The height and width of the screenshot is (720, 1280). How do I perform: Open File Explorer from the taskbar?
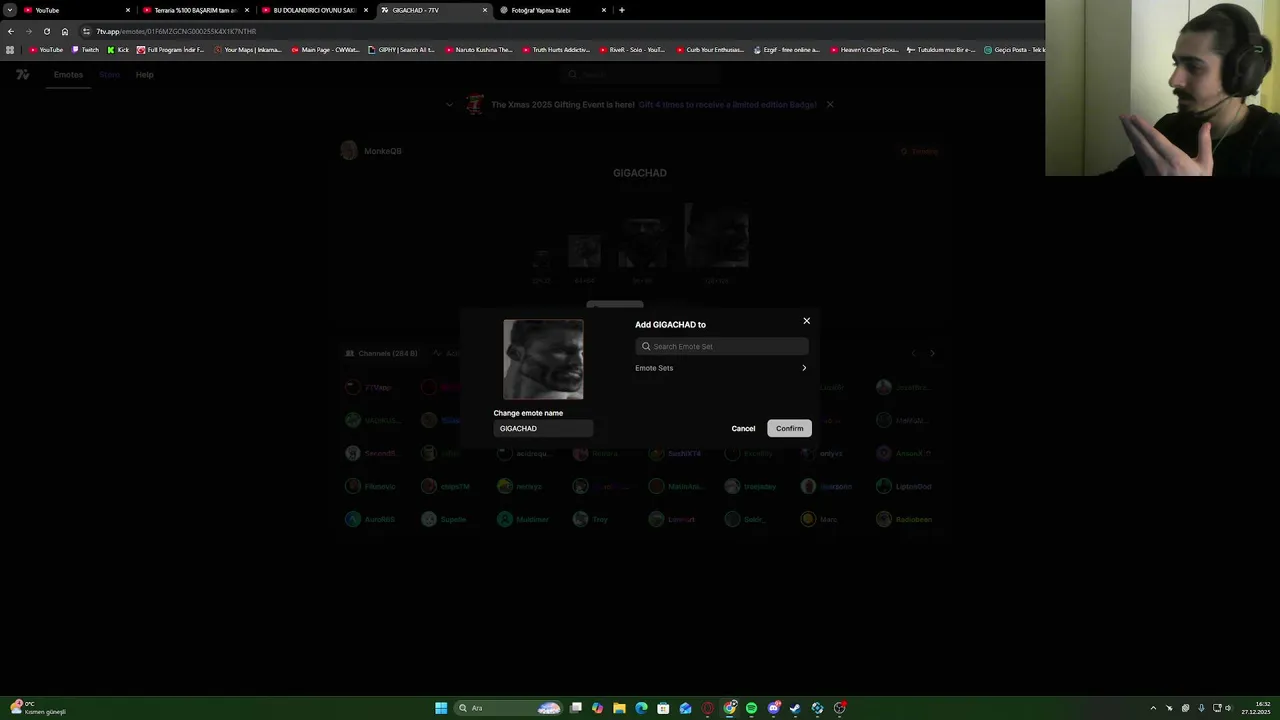[x=620, y=708]
